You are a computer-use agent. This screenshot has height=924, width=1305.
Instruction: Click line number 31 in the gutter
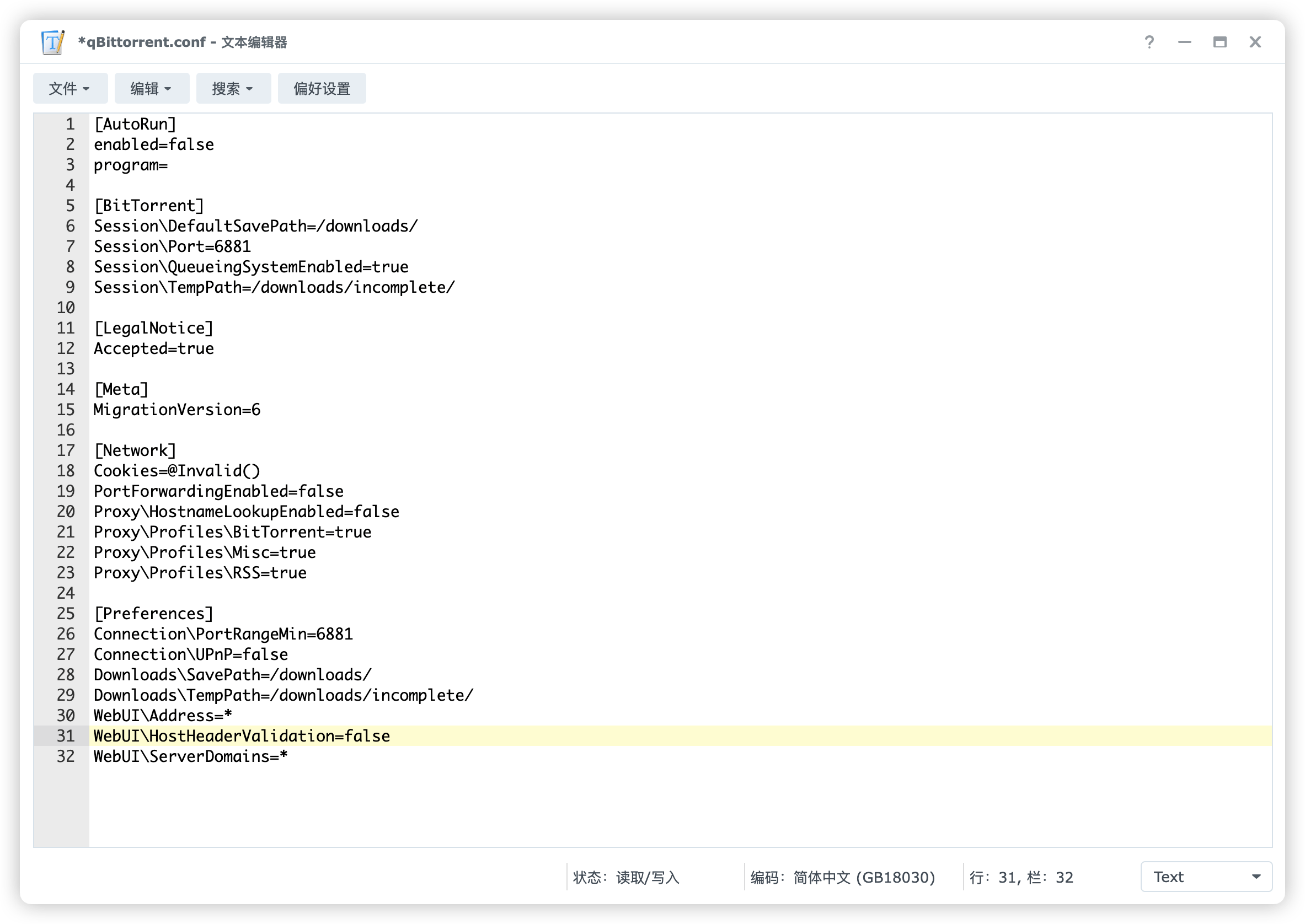(66, 735)
